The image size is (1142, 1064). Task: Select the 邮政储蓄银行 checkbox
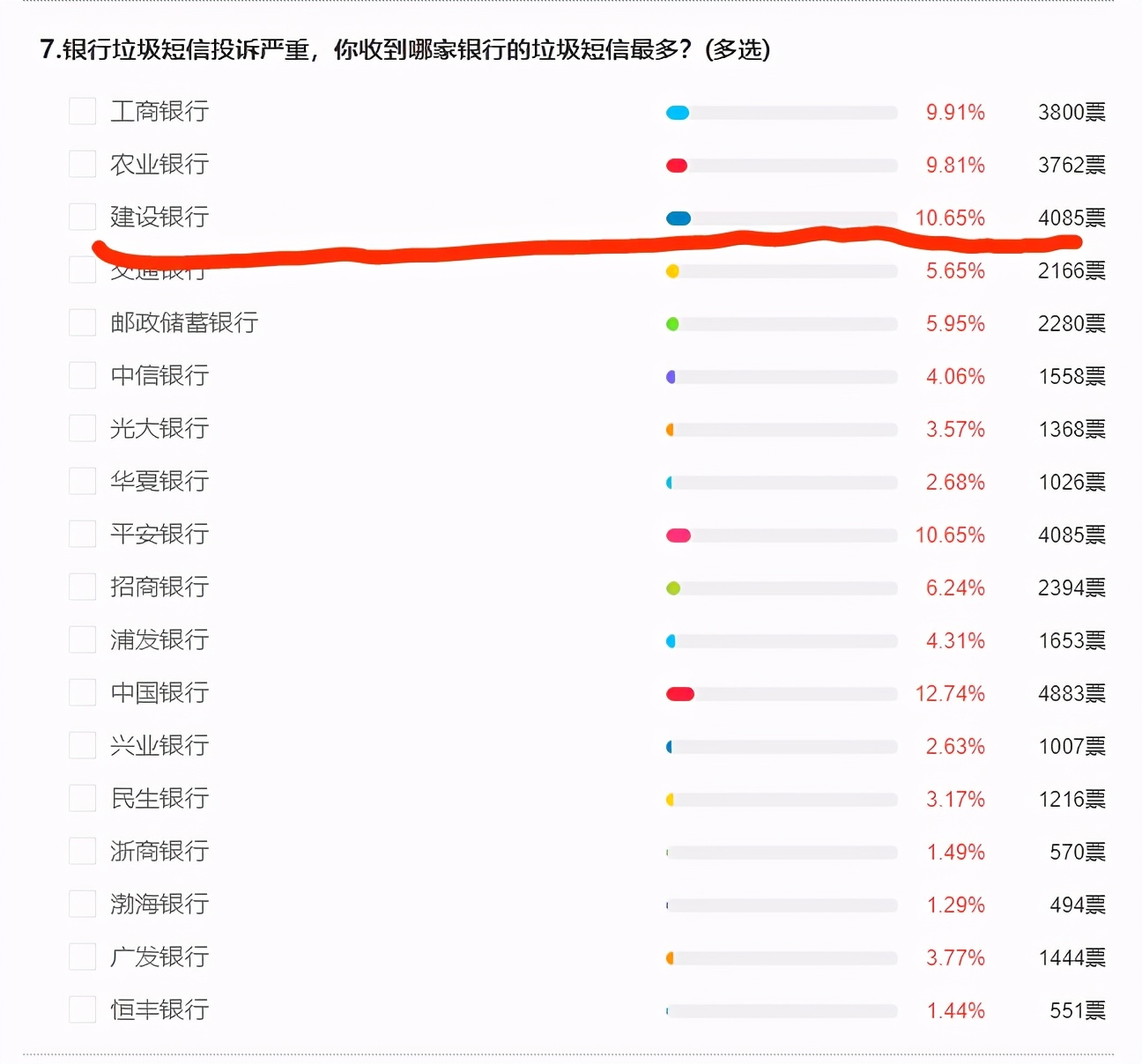tap(81, 322)
